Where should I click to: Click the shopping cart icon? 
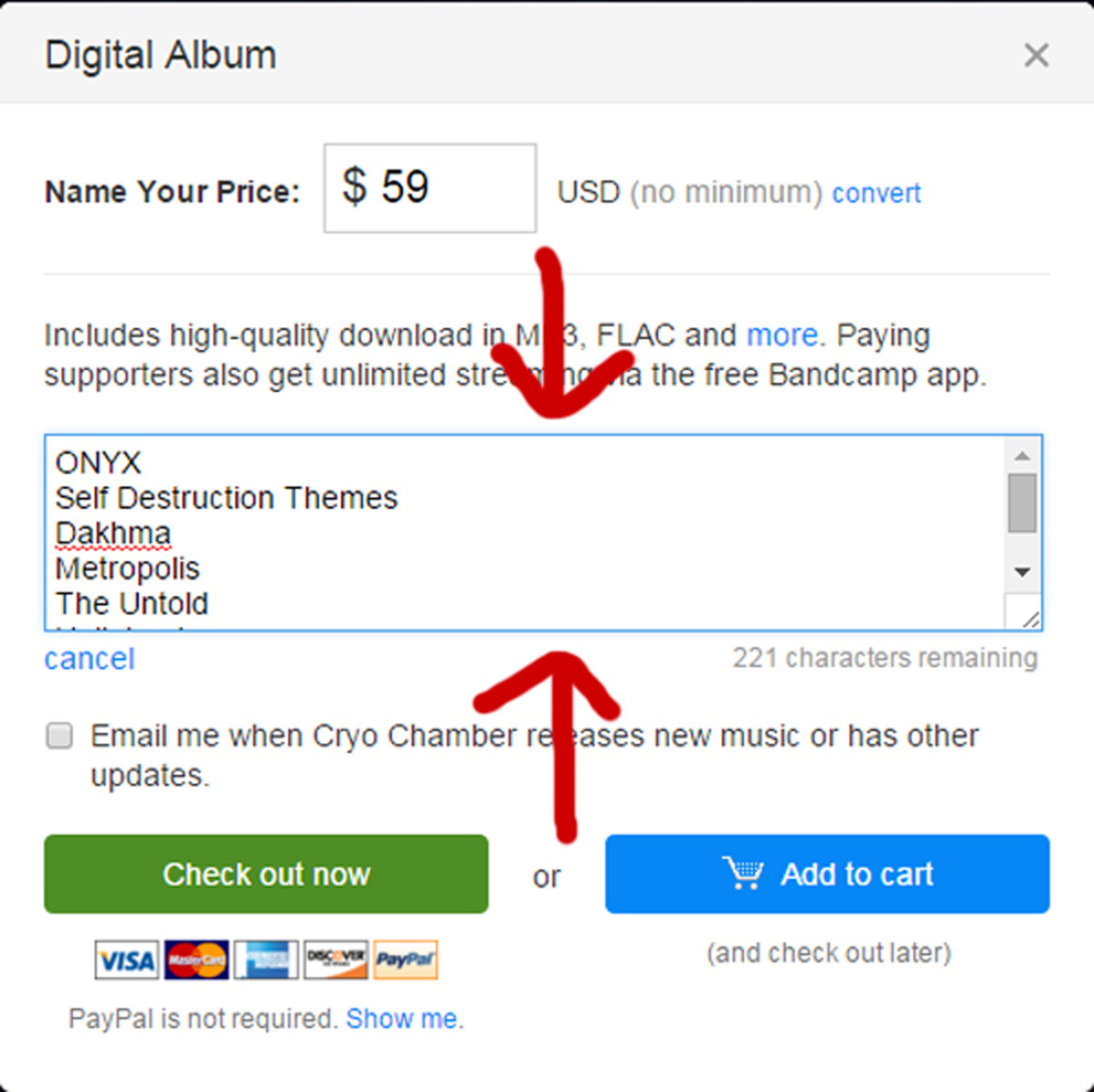pos(743,872)
